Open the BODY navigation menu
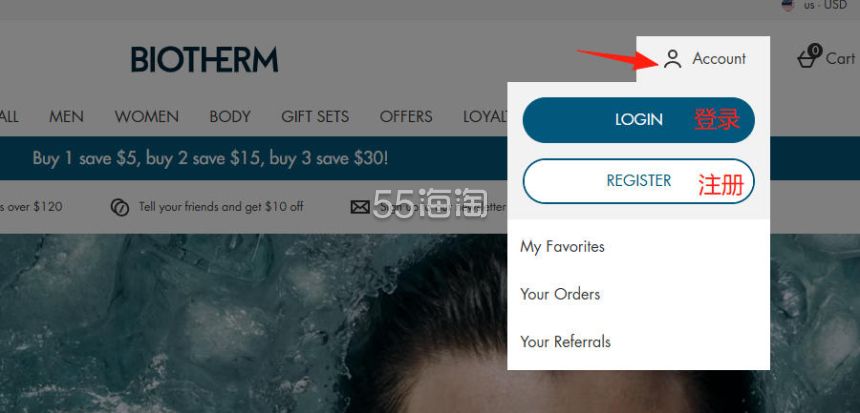The width and height of the screenshot is (860, 413). click(230, 116)
